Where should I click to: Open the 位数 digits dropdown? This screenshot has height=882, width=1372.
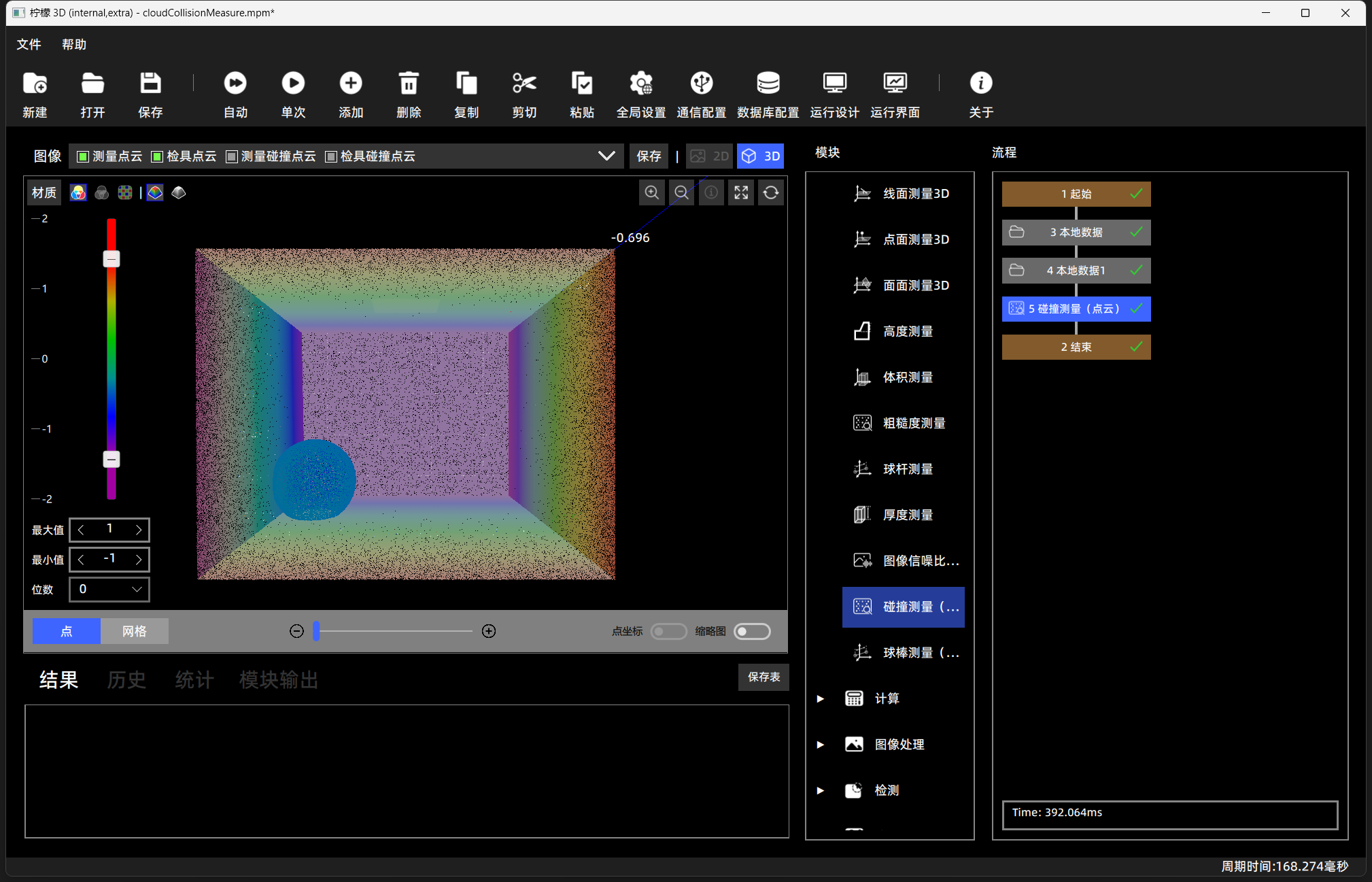[109, 589]
